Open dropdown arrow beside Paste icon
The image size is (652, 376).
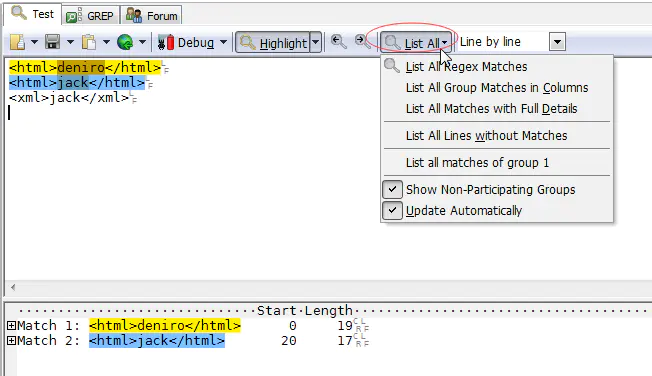click(x=106, y=42)
